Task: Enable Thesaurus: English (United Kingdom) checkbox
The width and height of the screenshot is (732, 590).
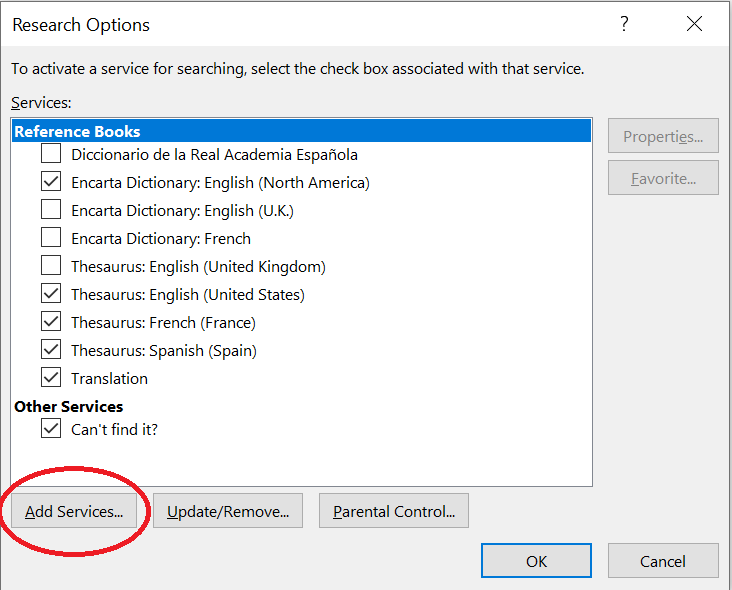Action: point(51,265)
